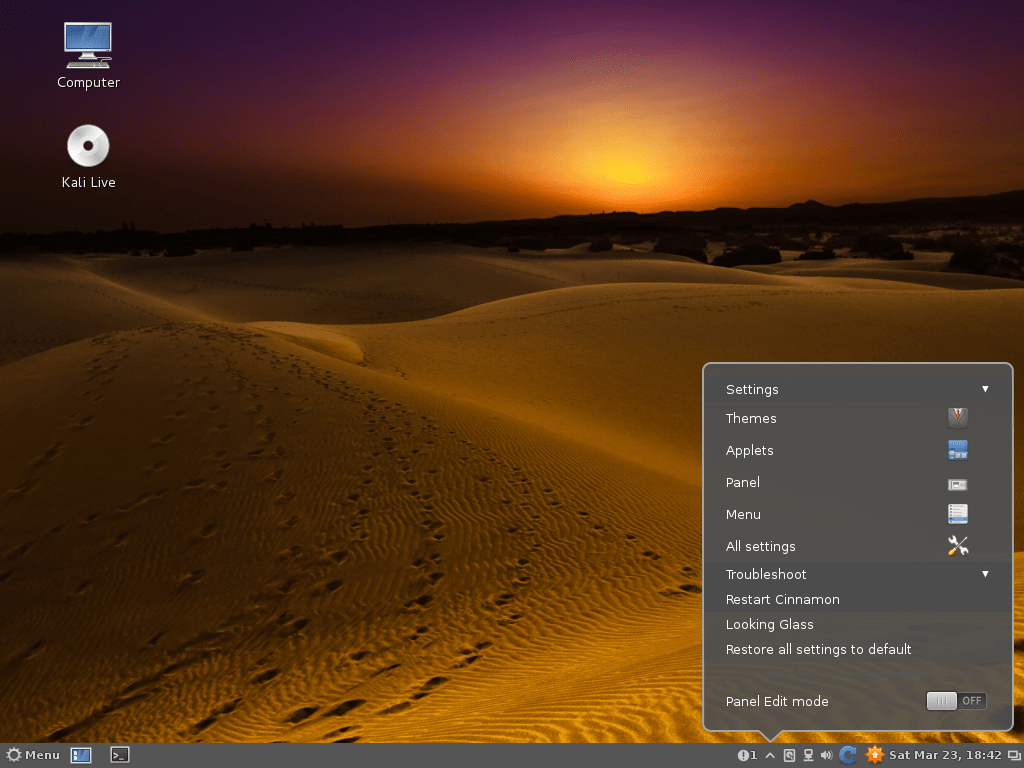The image size is (1024, 768).
Task: Click the tray collapse chevron arrow
Action: coord(769,755)
